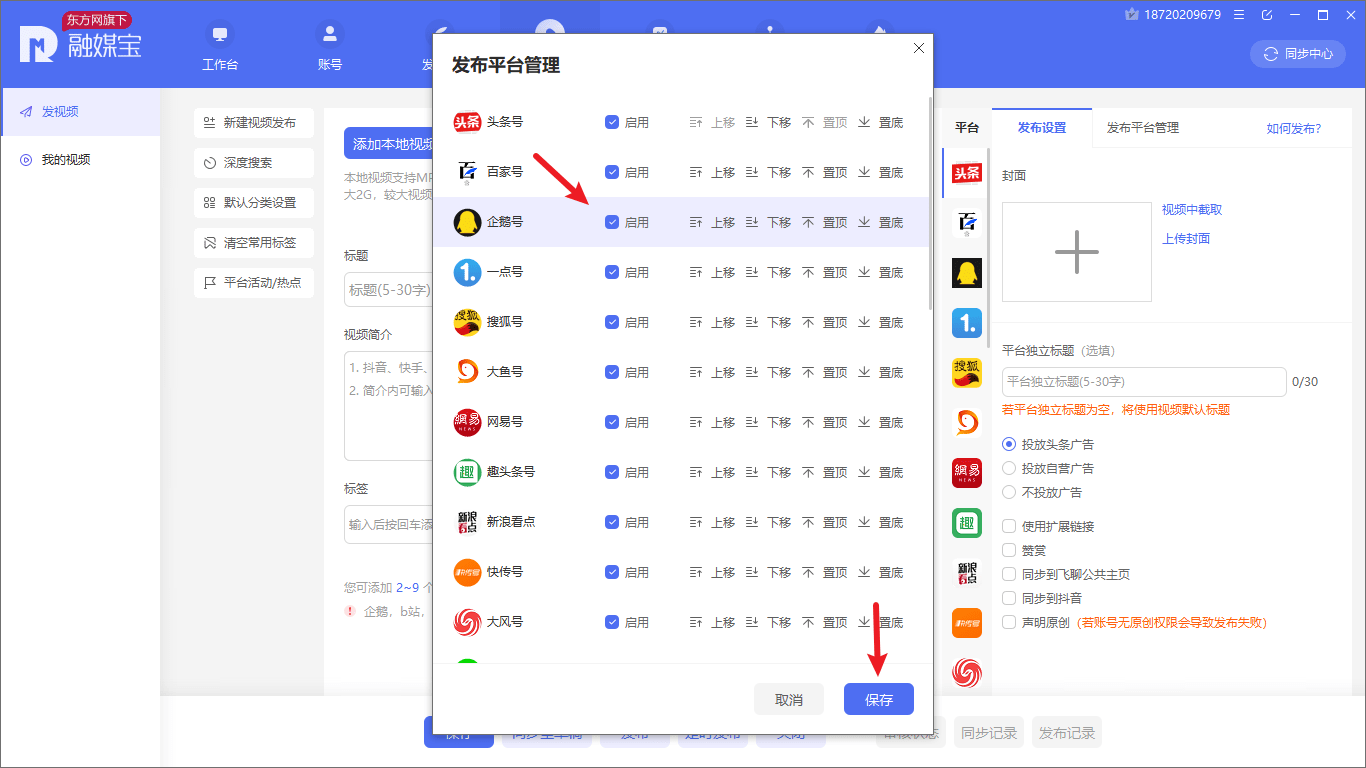Click 置底 for 大鱼号 row

[881, 372]
